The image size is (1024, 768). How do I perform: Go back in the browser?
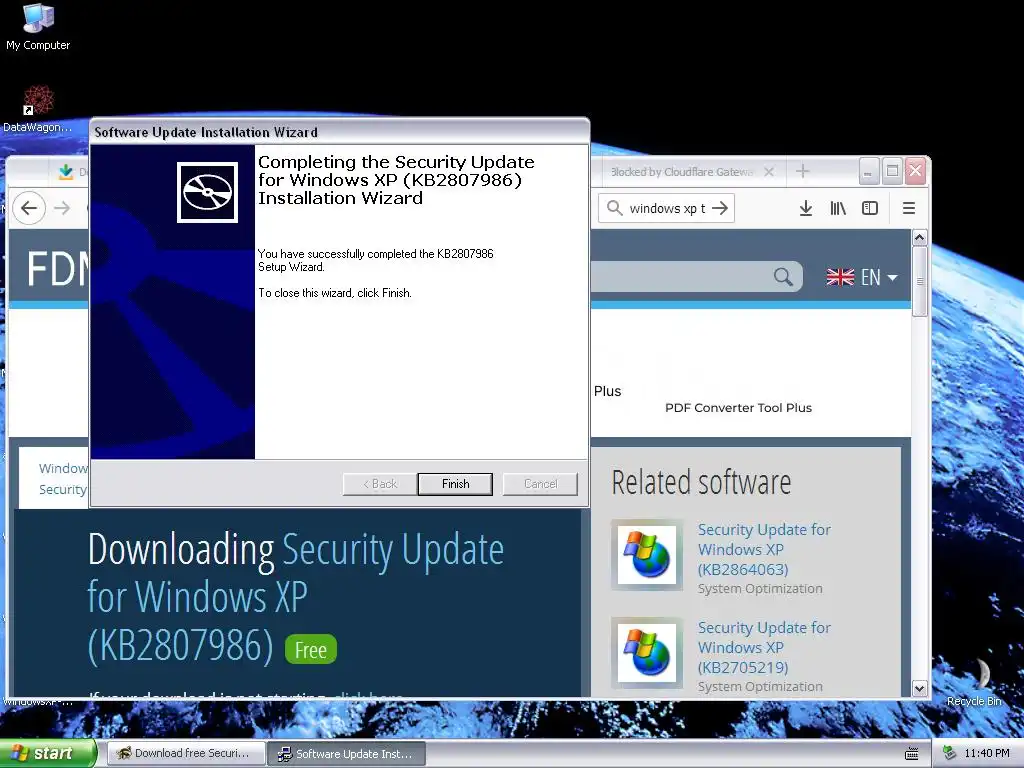click(x=29, y=208)
